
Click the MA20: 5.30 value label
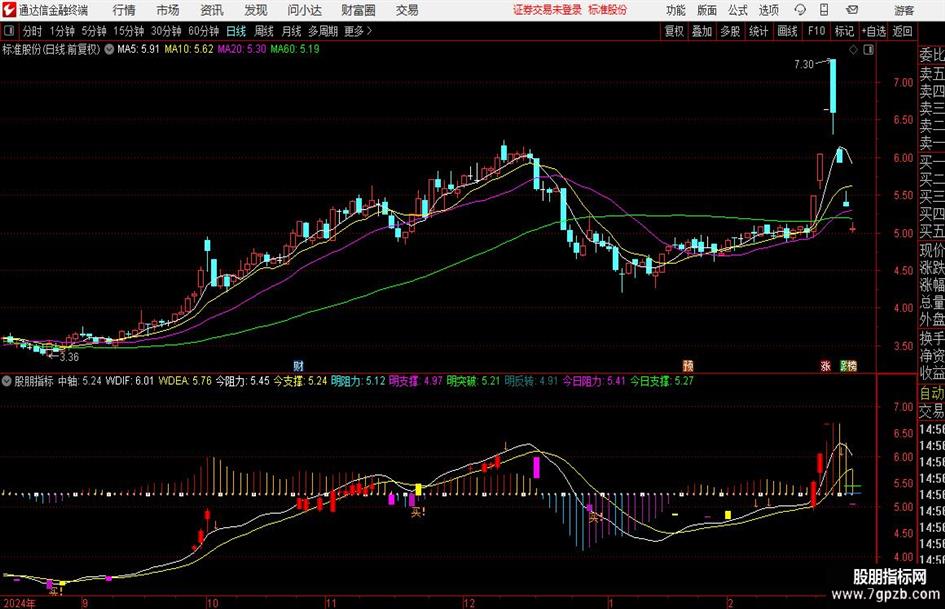242,49
